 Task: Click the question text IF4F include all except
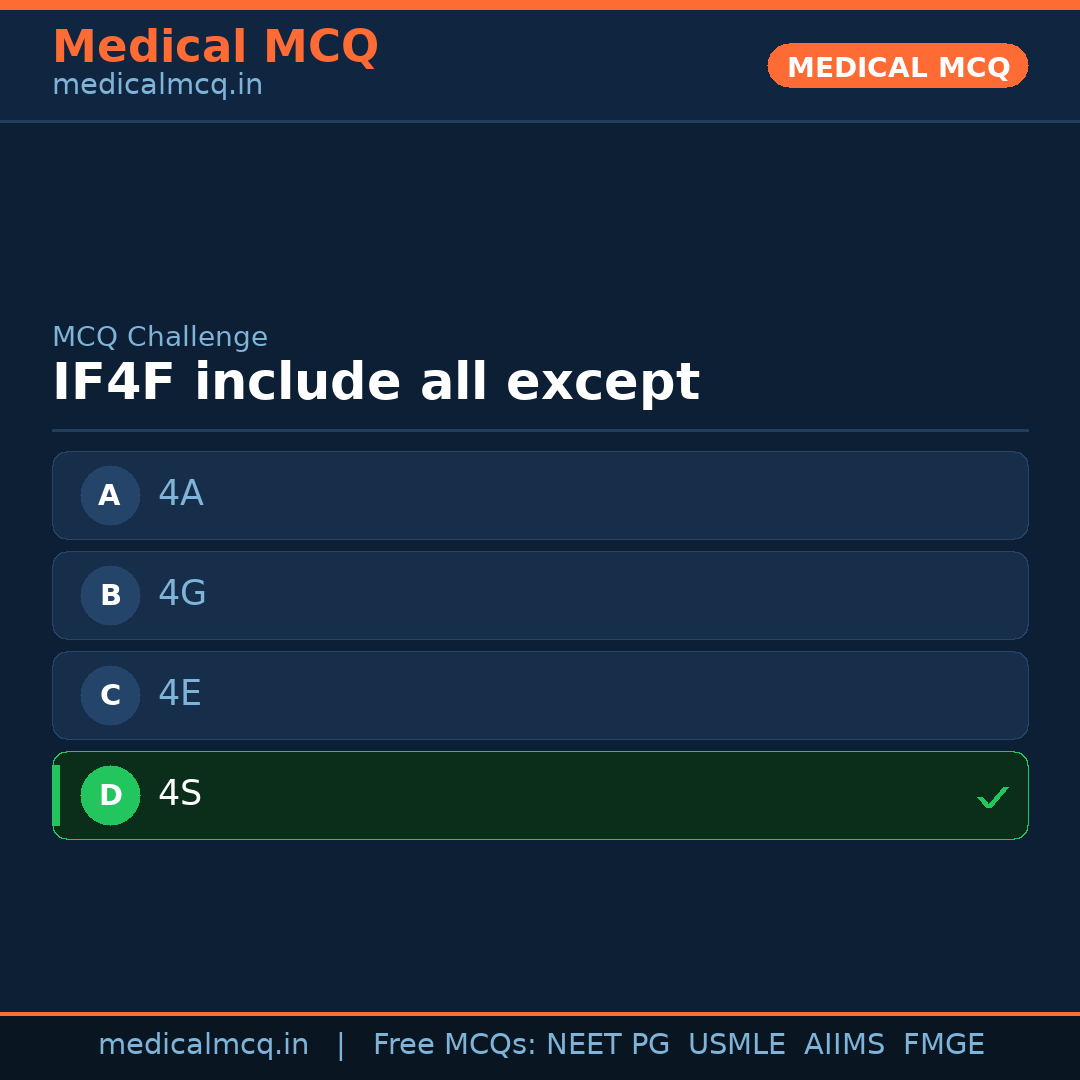tap(376, 381)
